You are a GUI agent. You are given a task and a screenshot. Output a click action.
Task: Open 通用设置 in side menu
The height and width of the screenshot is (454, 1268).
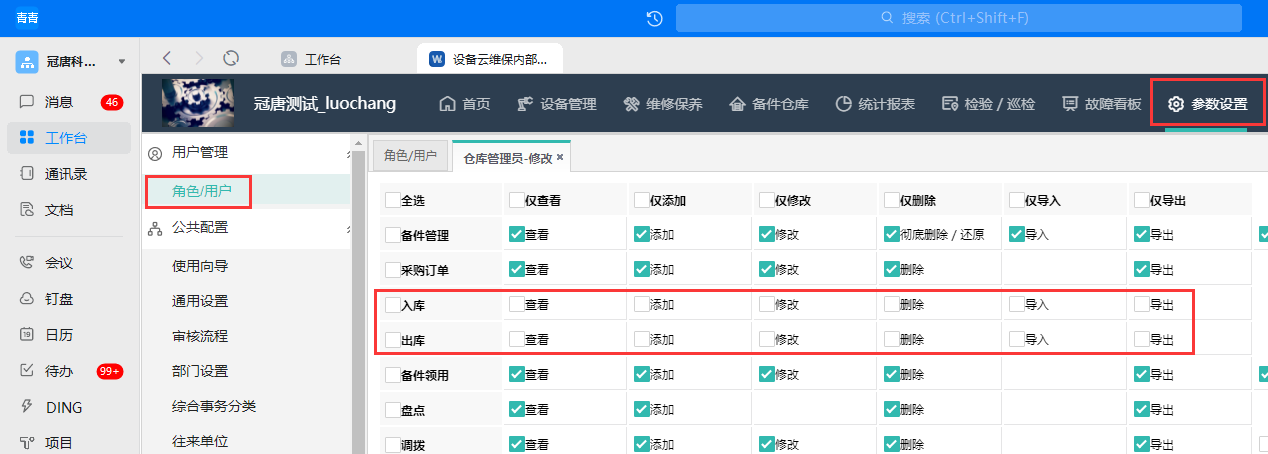(200, 301)
